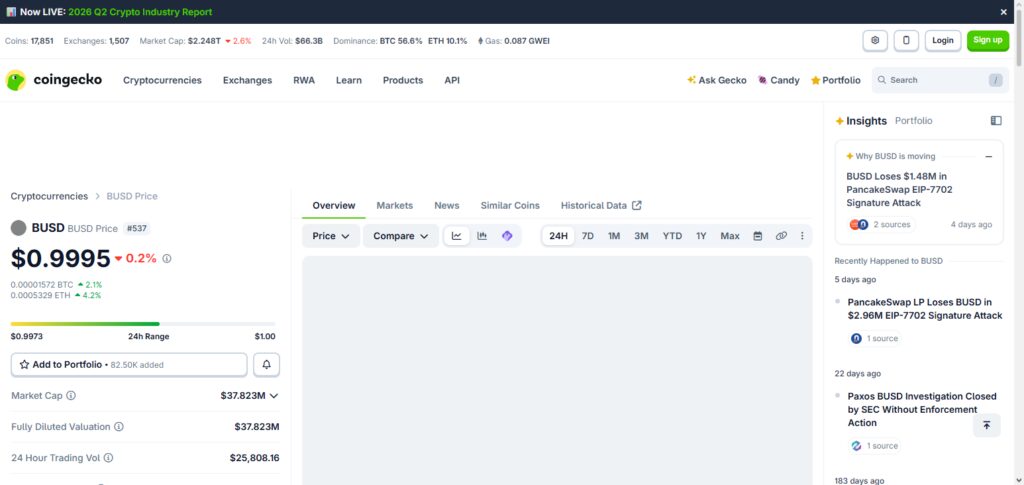
Task: Open Historical Data external link
Action: click(601, 206)
